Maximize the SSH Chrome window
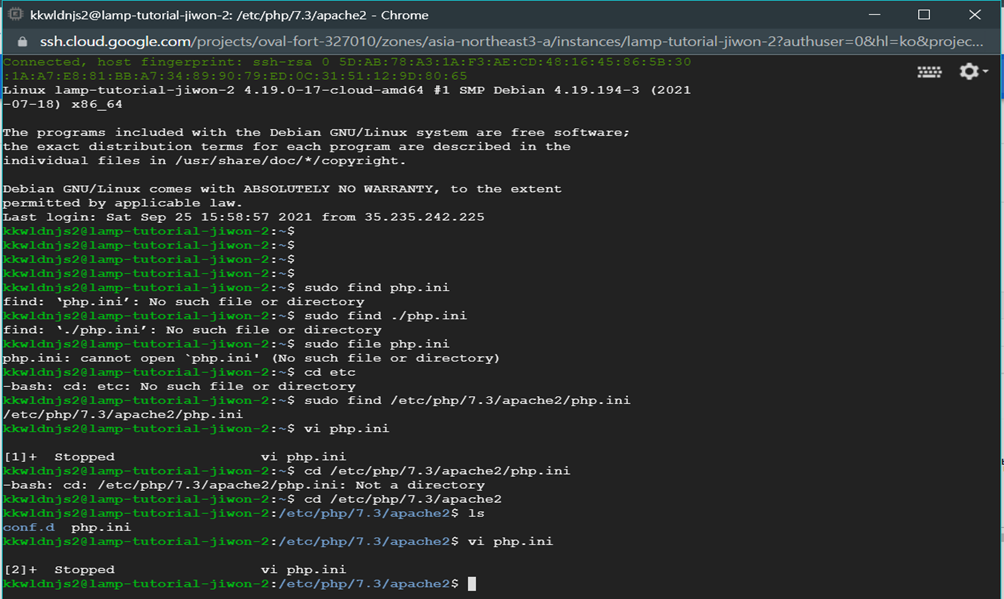1004x599 pixels. (924, 14)
